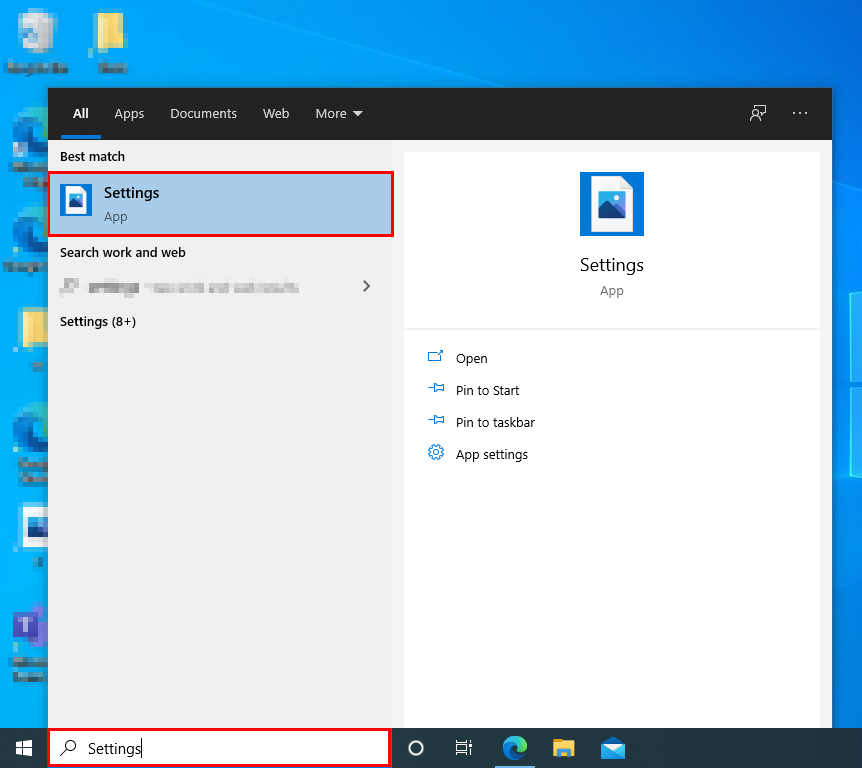862x768 pixels.
Task: Open the search feedback icon
Action: pos(758,113)
